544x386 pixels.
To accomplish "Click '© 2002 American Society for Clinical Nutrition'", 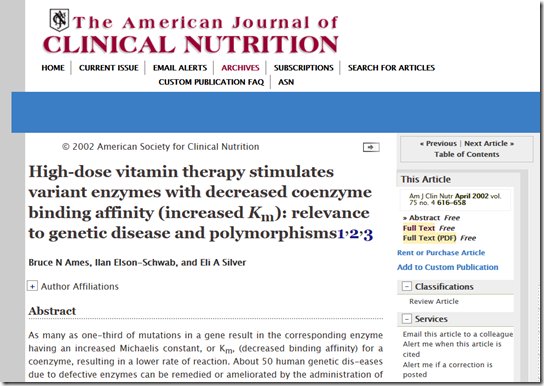I will click(x=160, y=147).
